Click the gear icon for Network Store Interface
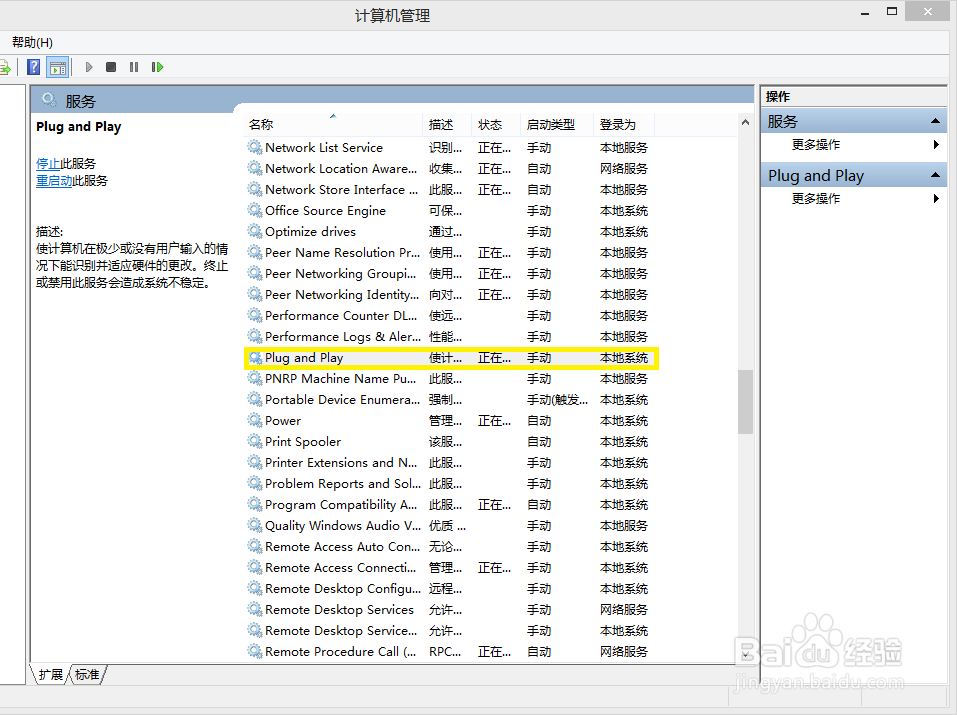The width and height of the screenshot is (957, 715). 255,189
